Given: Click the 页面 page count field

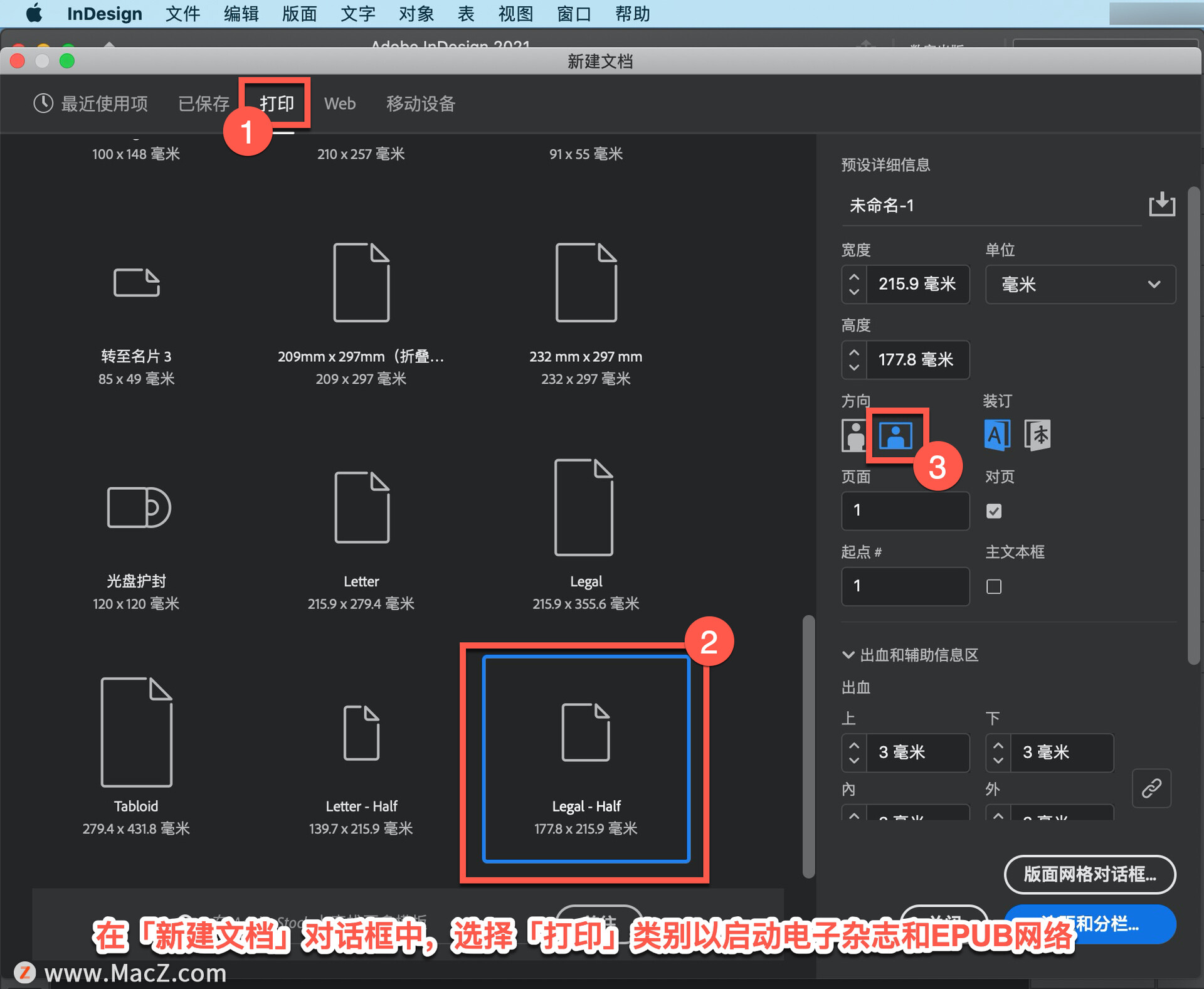Looking at the screenshot, I should (x=904, y=510).
